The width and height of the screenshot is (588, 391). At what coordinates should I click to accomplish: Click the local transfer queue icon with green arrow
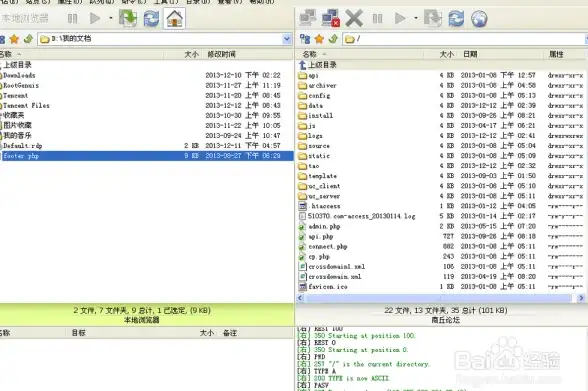coord(128,18)
